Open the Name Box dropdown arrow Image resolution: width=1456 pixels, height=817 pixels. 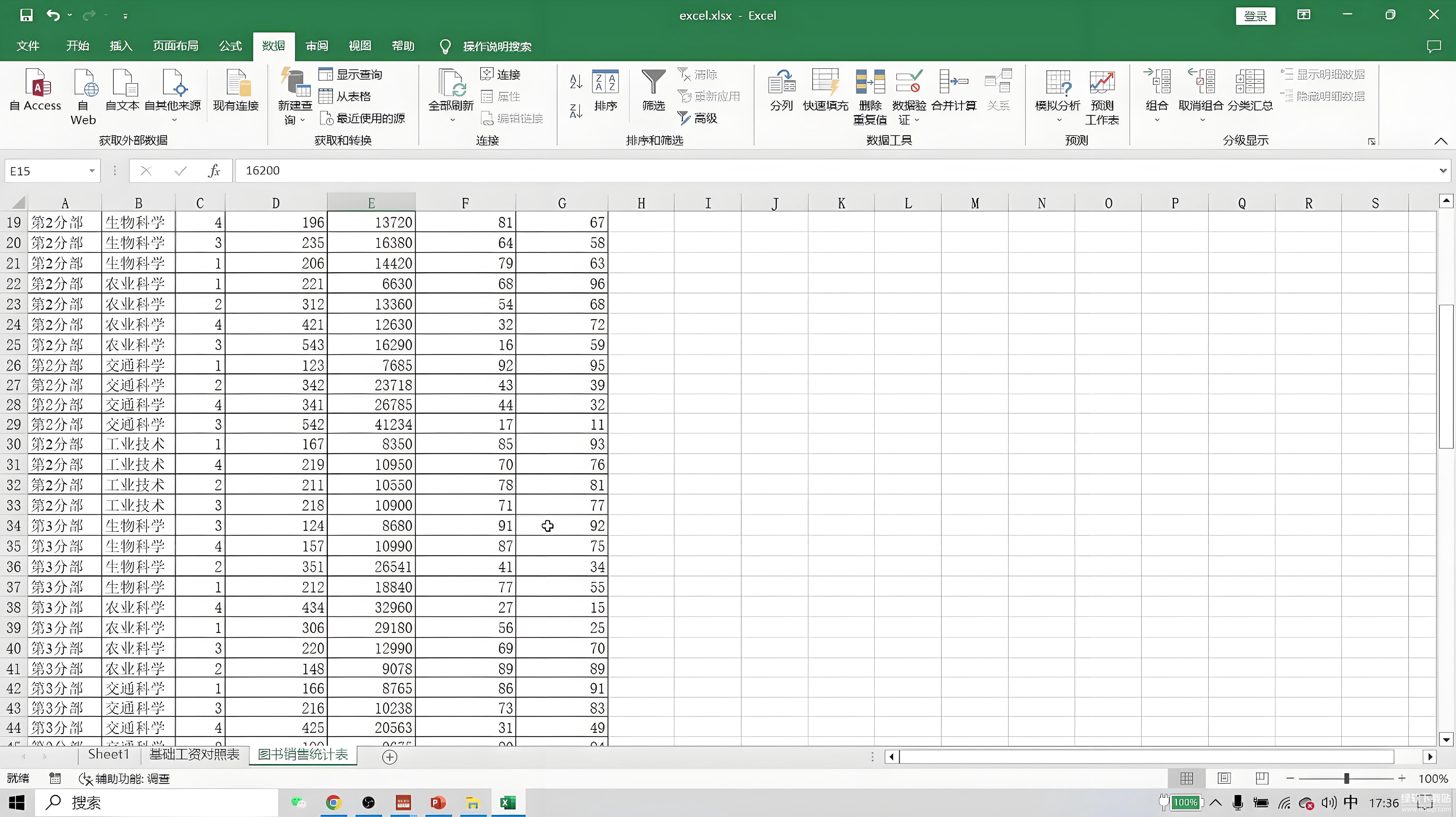(x=92, y=171)
